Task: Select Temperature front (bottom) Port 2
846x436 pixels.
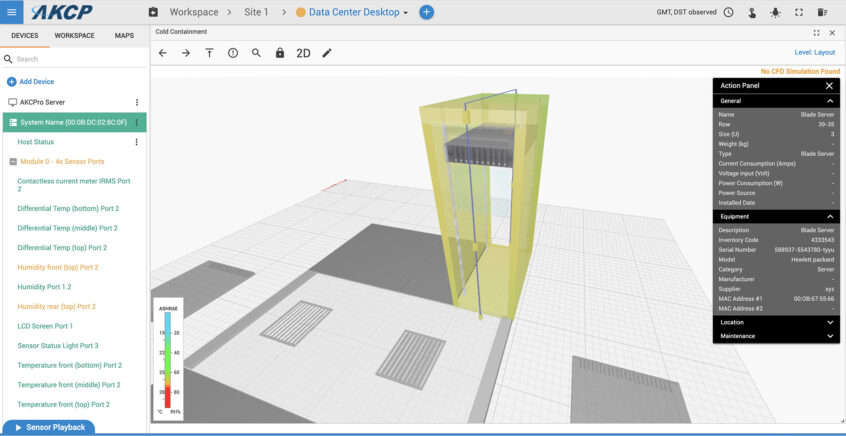Action: coord(70,365)
